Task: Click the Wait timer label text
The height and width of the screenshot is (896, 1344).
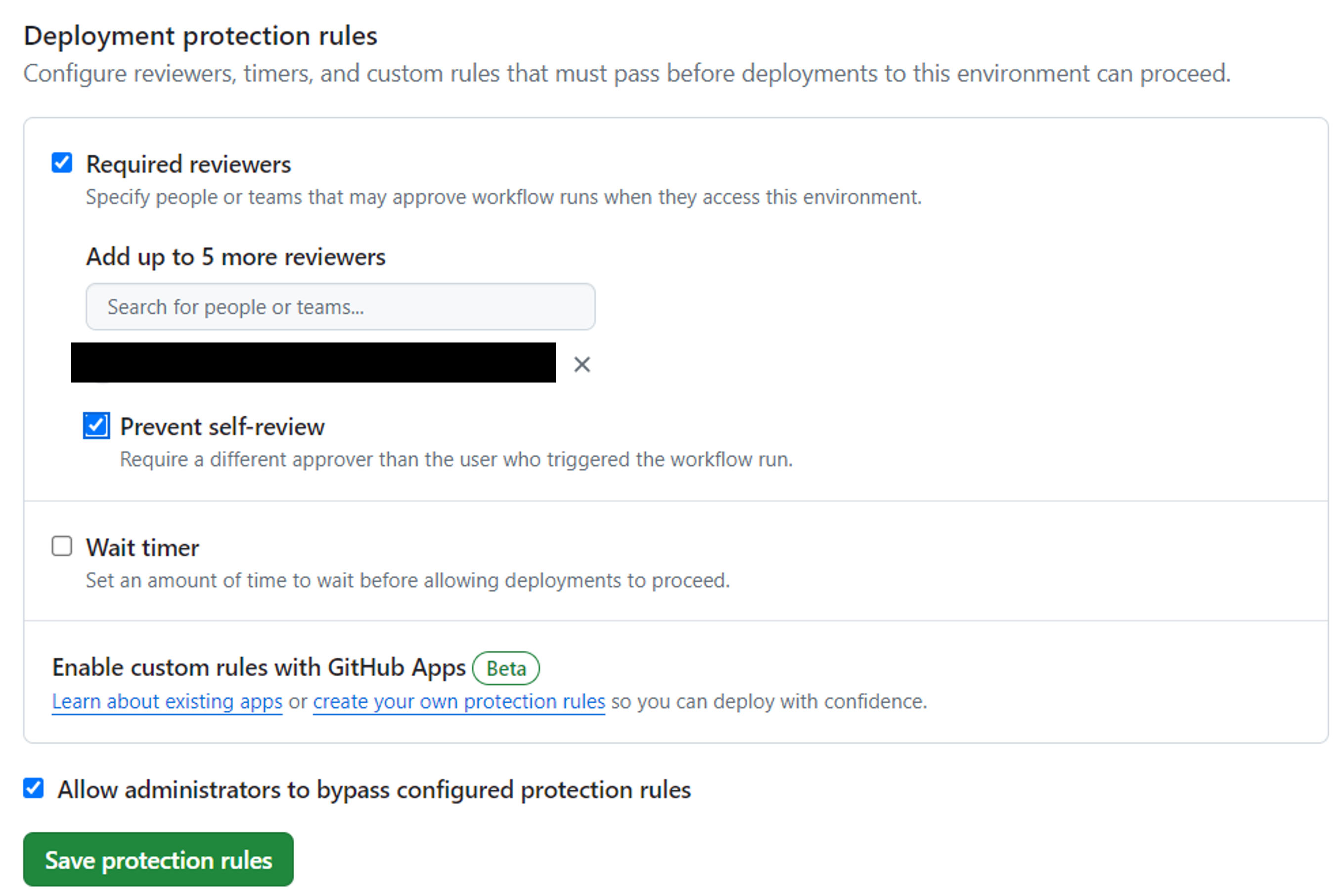Action: click(x=142, y=547)
